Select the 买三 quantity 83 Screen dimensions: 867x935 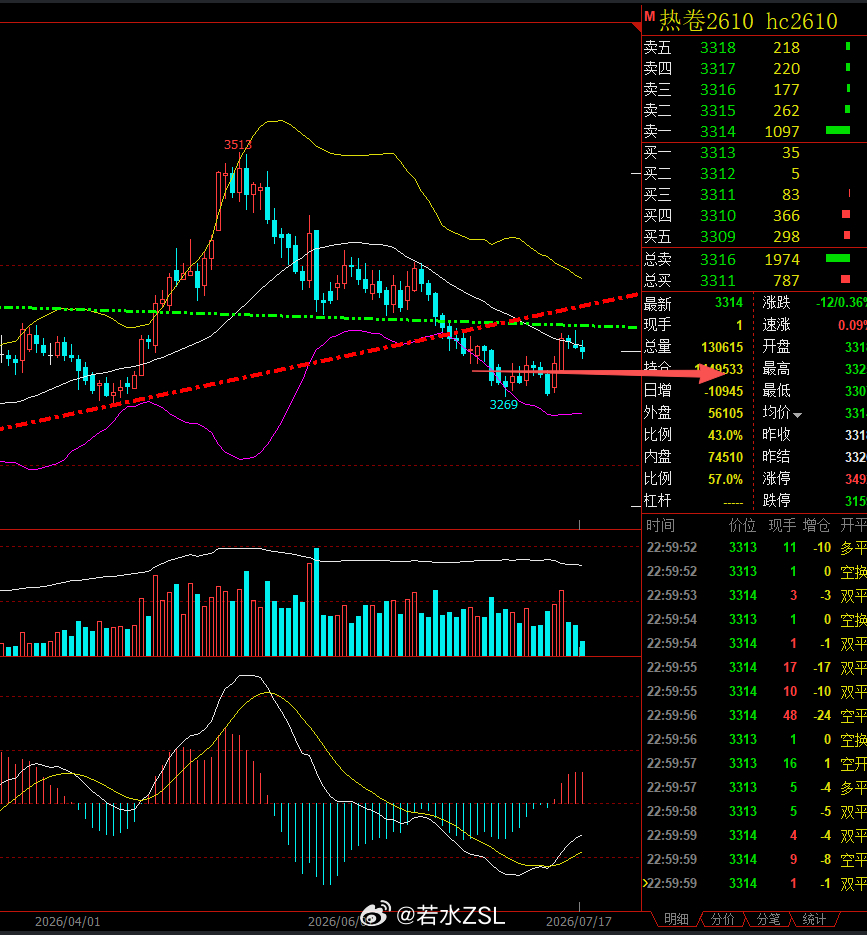point(791,194)
